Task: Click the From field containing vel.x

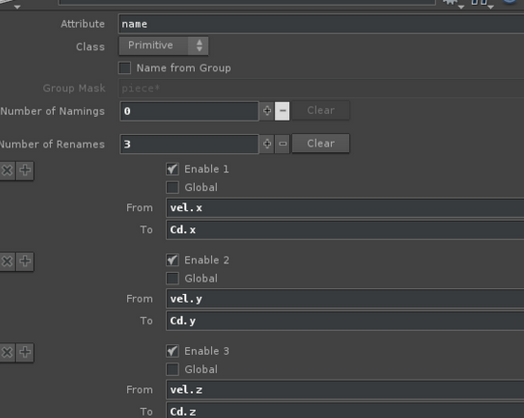Action: click(345, 208)
